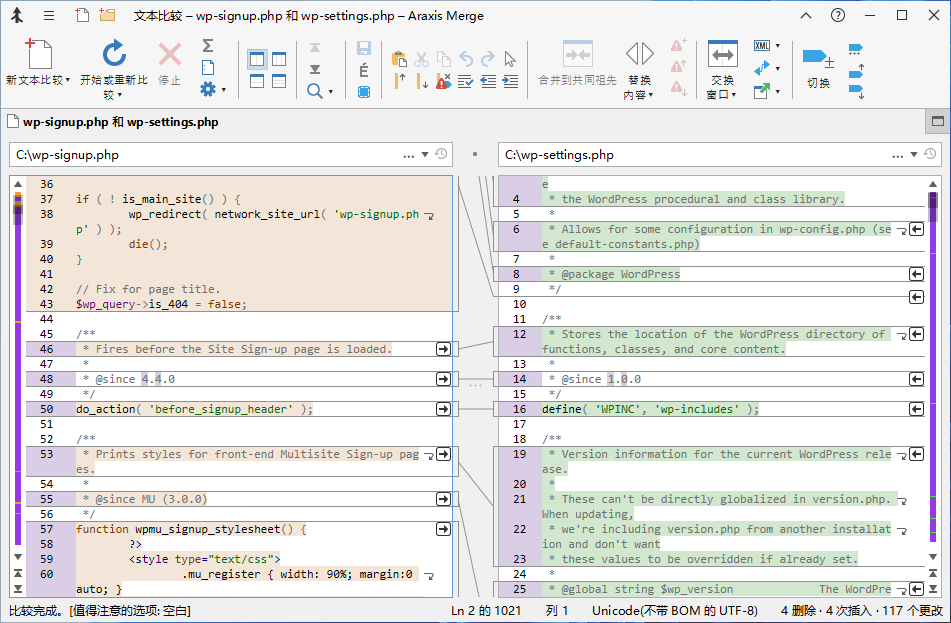Click the yellow bar with down arrow icon
This screenshot has width=951, height=623.
422,81
